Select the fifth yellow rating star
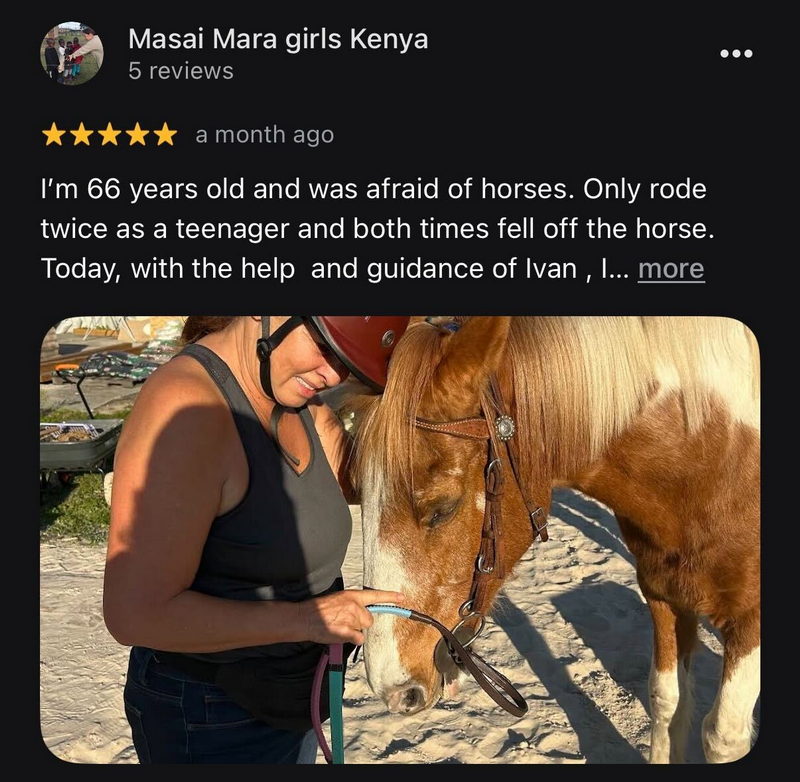 [x=165, y=135]
